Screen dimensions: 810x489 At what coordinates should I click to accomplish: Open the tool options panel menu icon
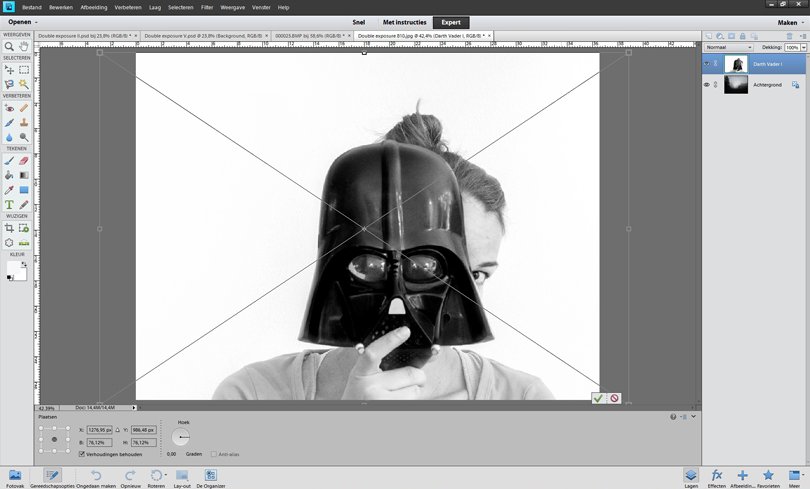(x=683, y=417)
